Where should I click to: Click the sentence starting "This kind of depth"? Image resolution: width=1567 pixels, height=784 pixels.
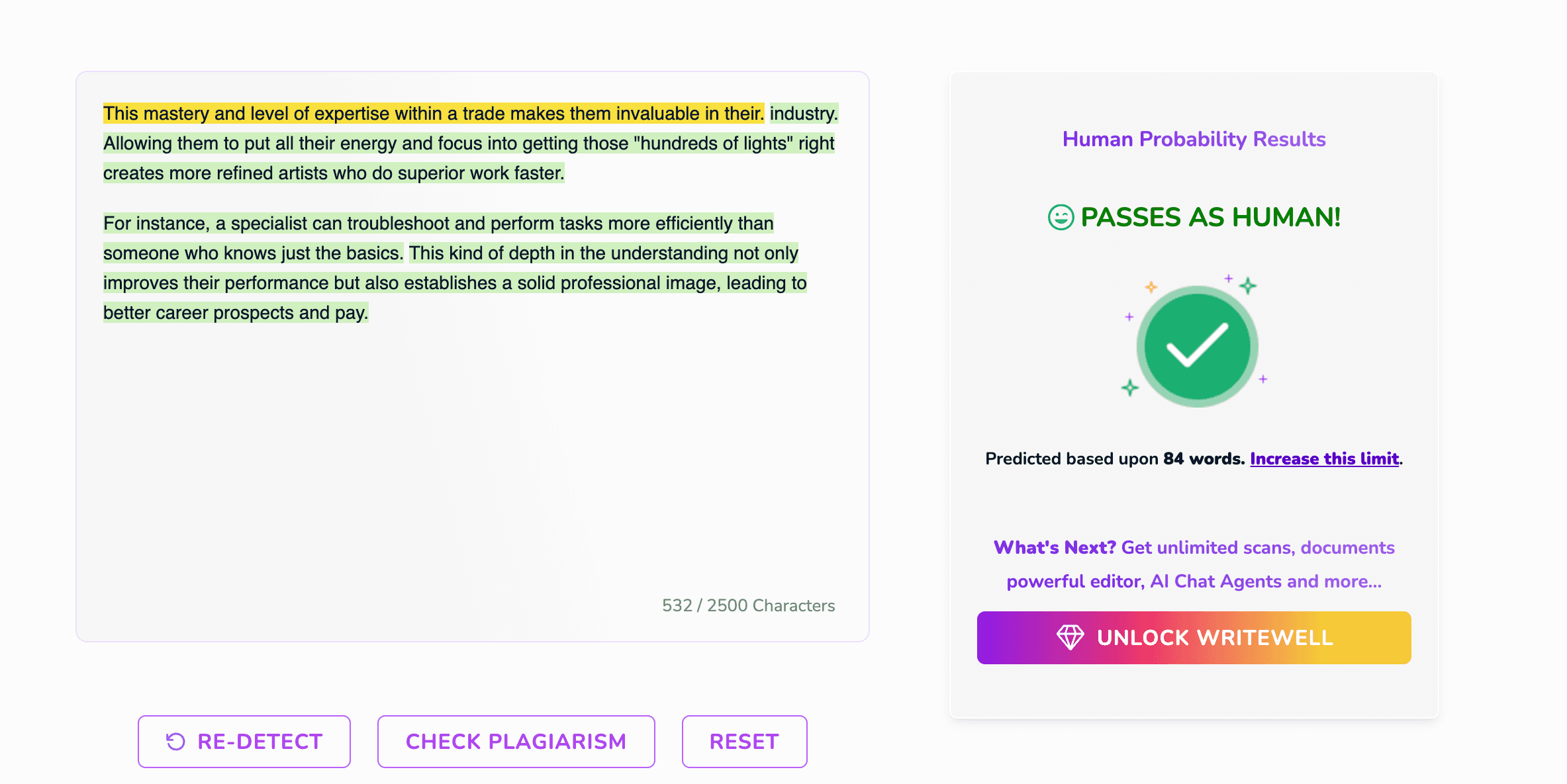point(602,253)
